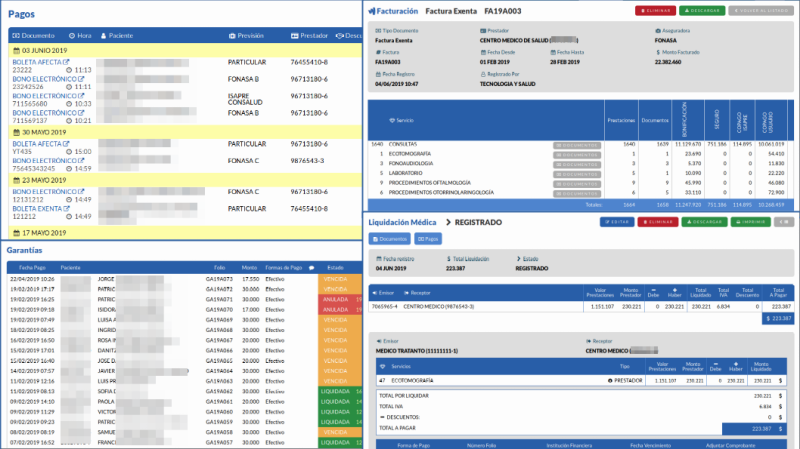Click Eliminar button in Liquidación Médica
The height and width of the screenshot is (449, 800).
click(658, 222)
